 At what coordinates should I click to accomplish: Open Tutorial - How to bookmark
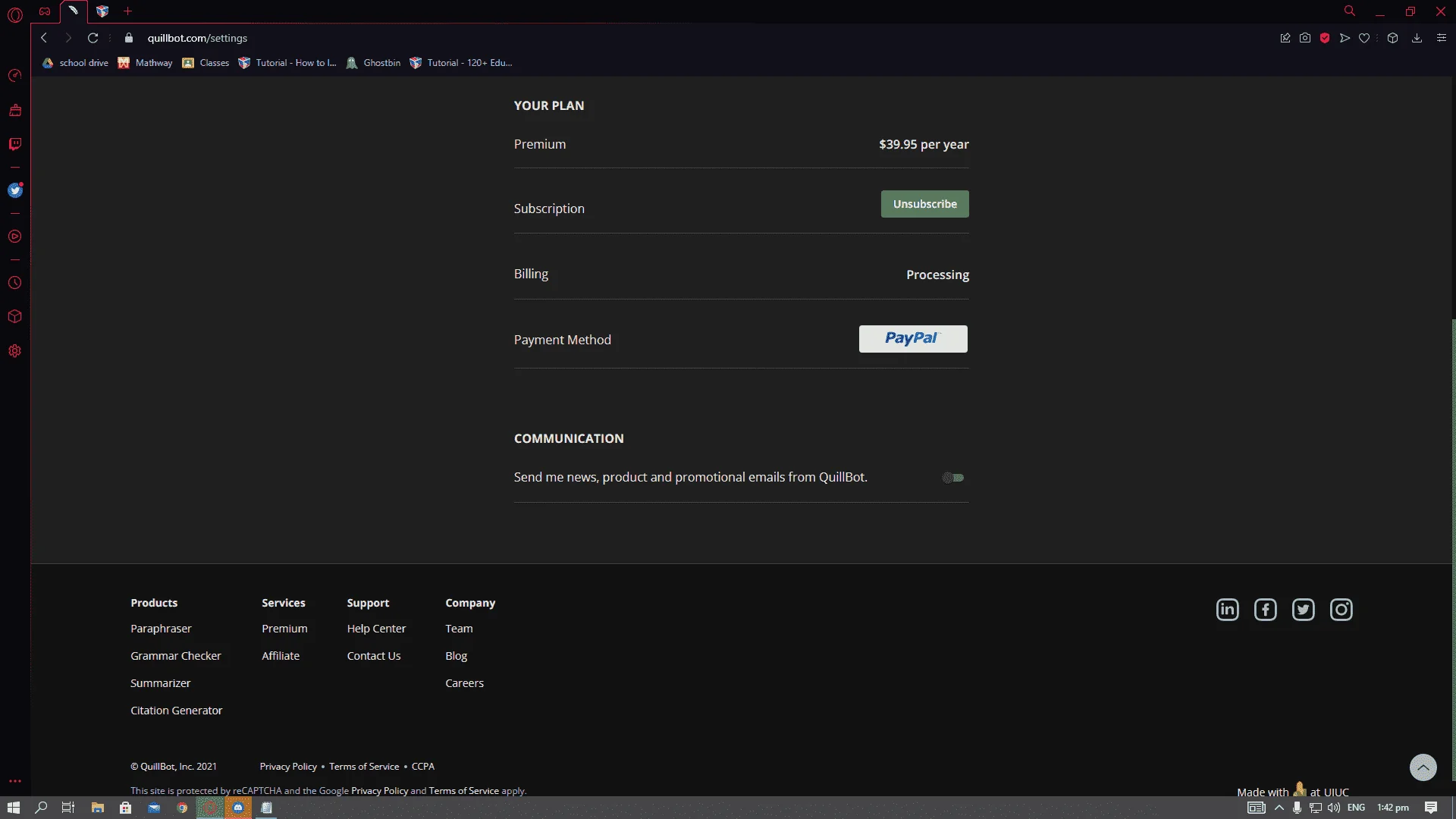click(x=287, y=63)
